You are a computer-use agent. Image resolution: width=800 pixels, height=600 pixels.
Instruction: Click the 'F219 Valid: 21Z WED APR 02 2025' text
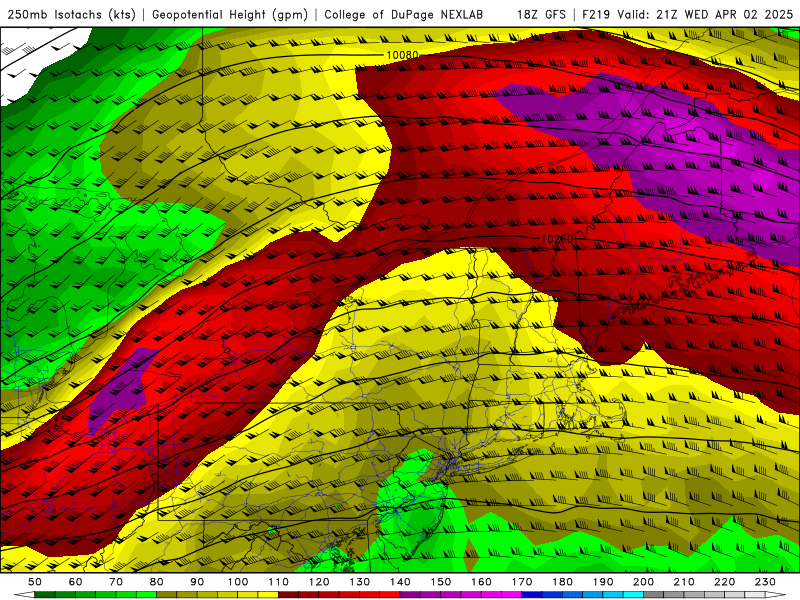pos(688,14)
